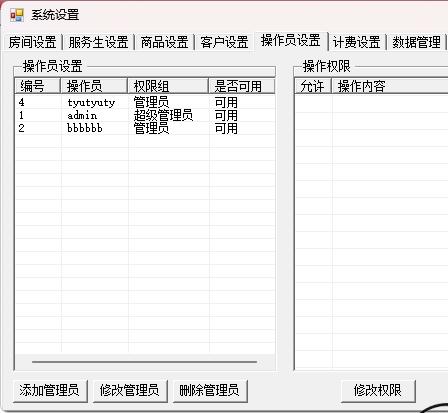This screenshot has width=448, height=413.
Task: Open the 服务生设置 tab
Action: coord(98,42)
